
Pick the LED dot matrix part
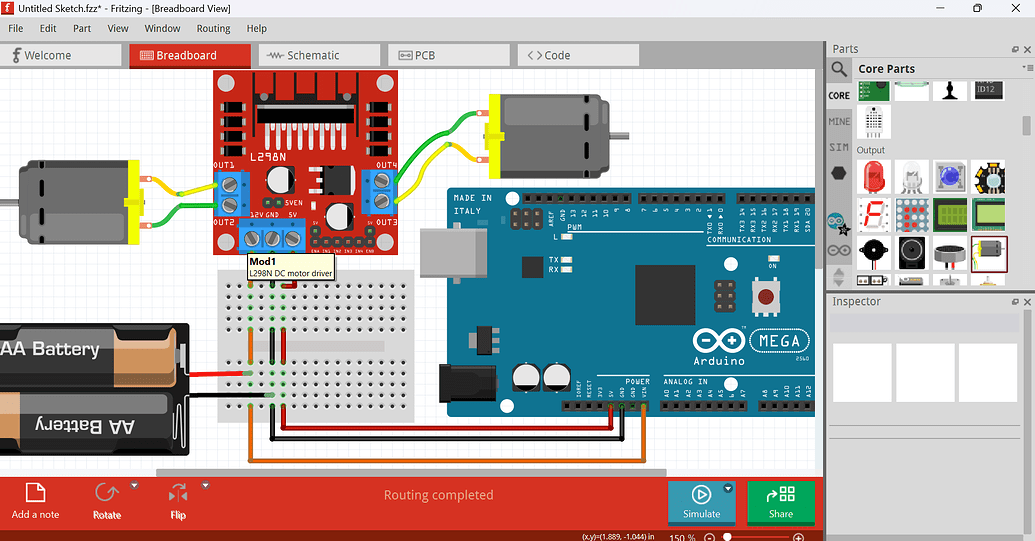pos(912,215)
